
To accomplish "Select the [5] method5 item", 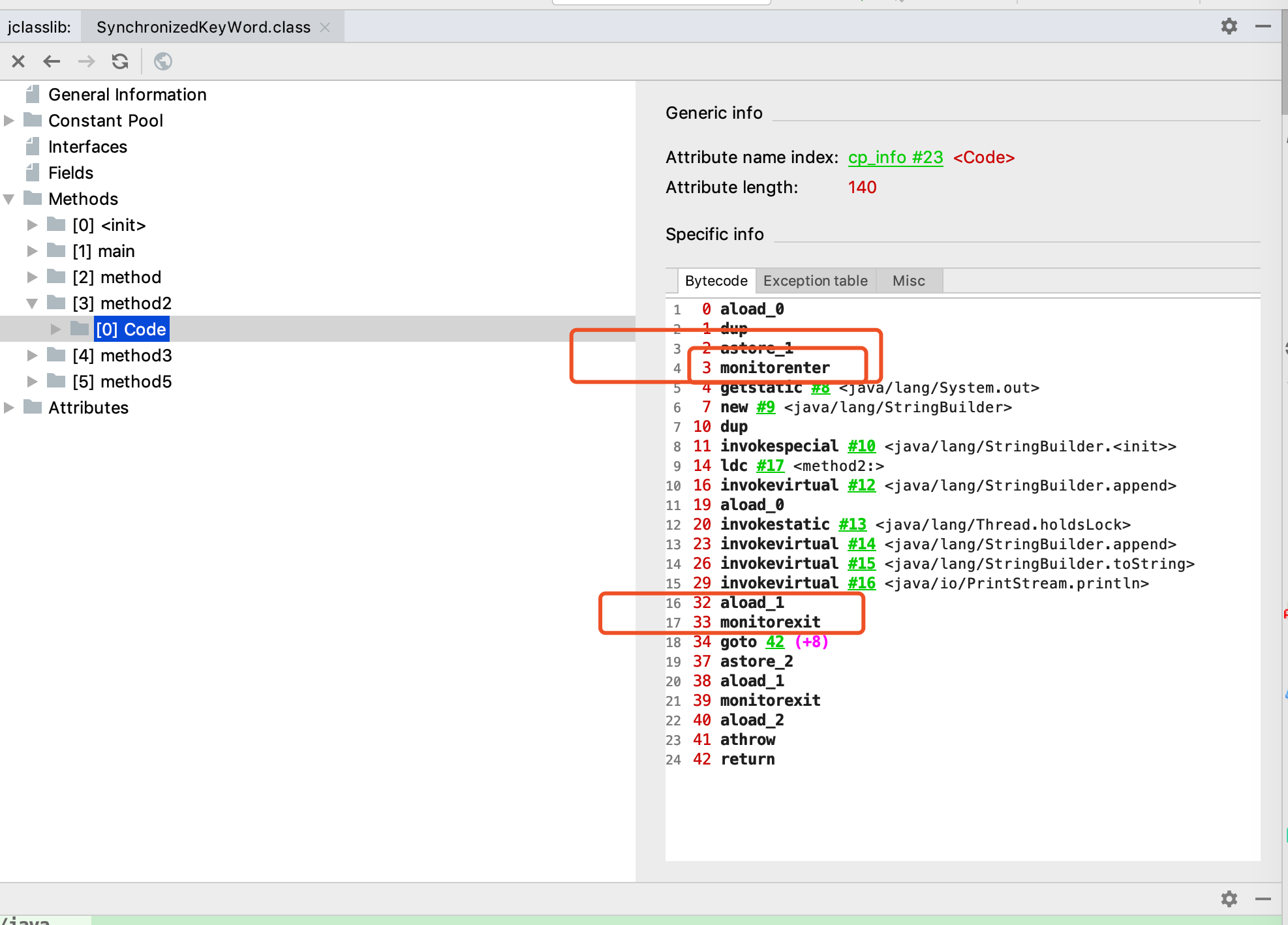I will 122,382.
